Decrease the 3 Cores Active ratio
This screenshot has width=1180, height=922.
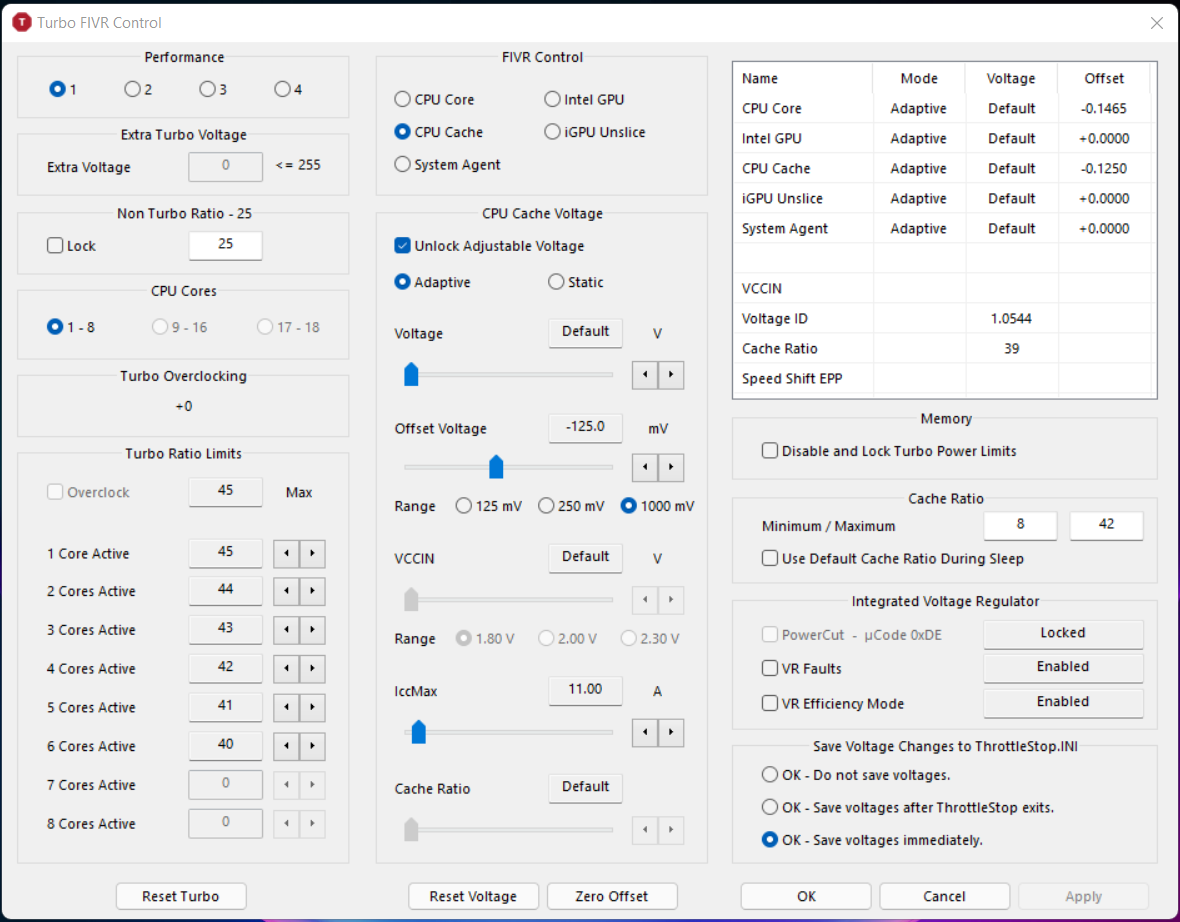click(x=287, y=630)
